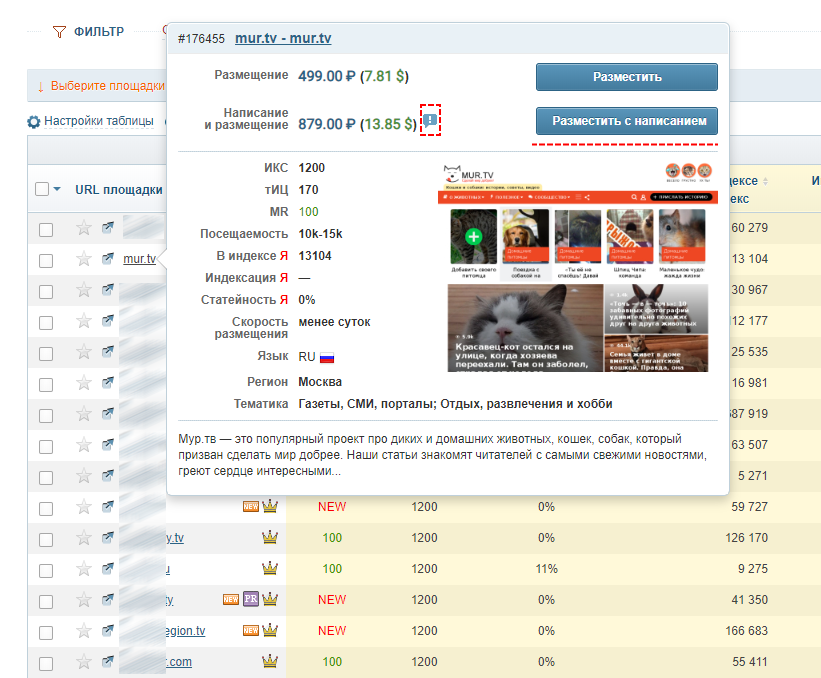
Task: Click the open-site arrow icon in 16 981 row
Action: [x=108, y=382]
